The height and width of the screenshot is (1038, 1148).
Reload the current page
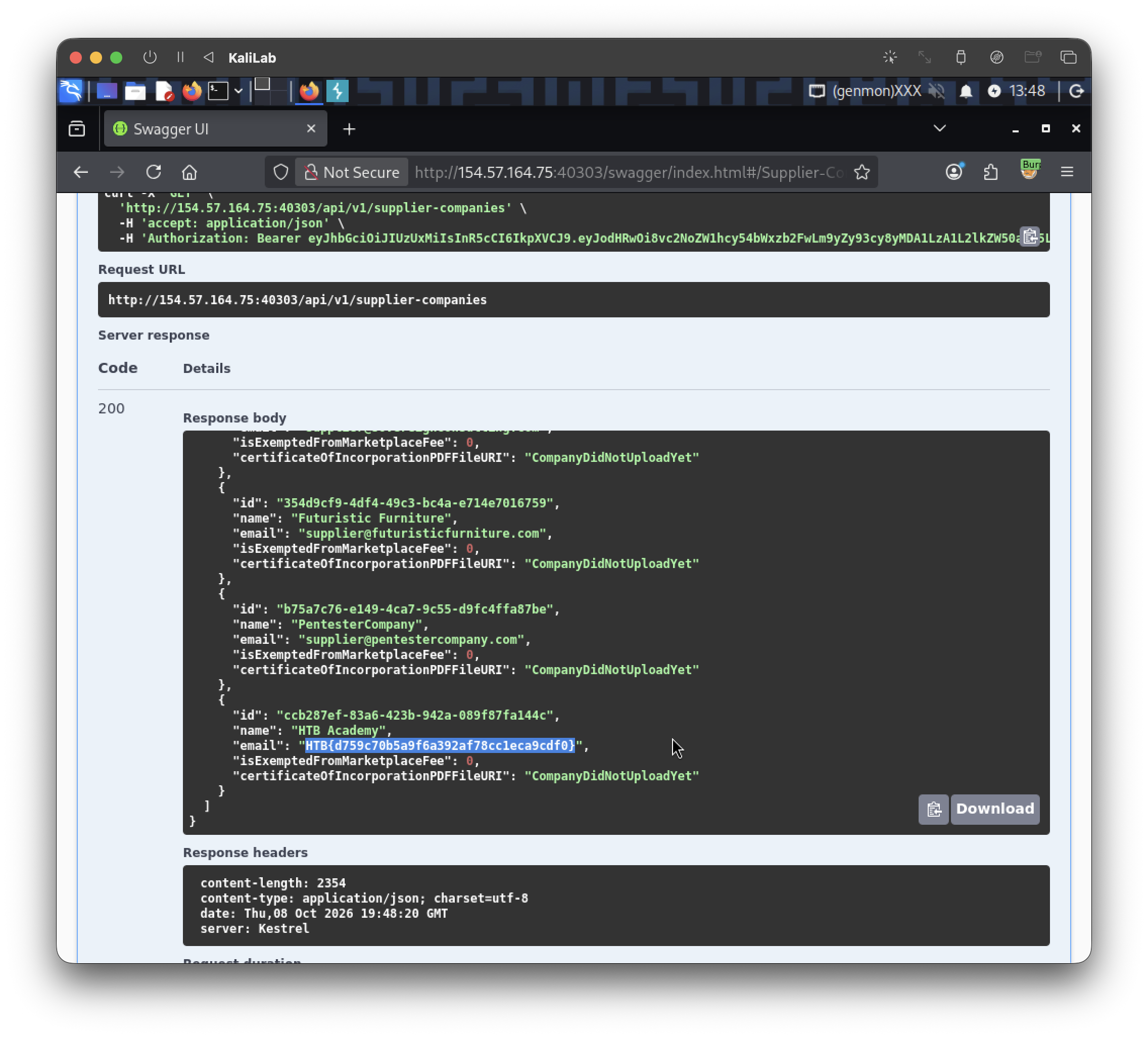point(154,172)
